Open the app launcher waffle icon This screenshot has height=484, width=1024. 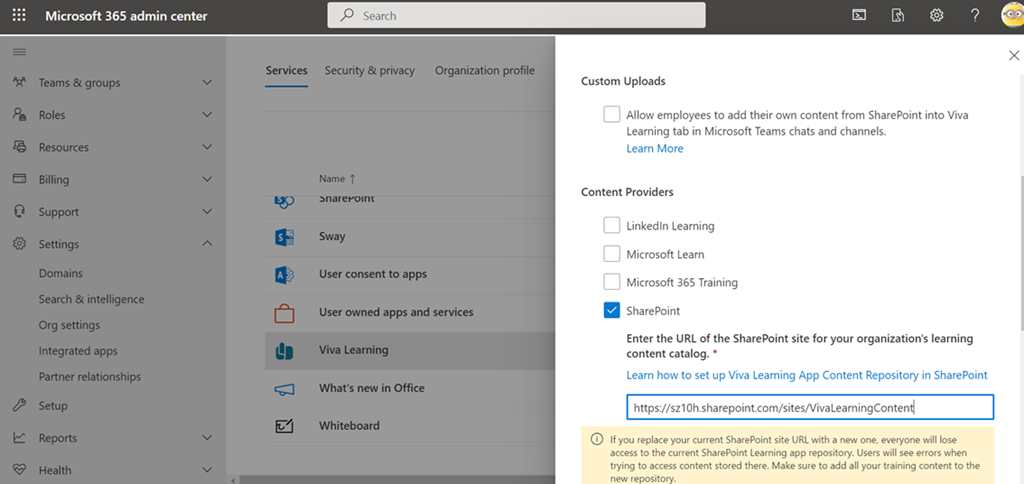[x=19, y=15]
